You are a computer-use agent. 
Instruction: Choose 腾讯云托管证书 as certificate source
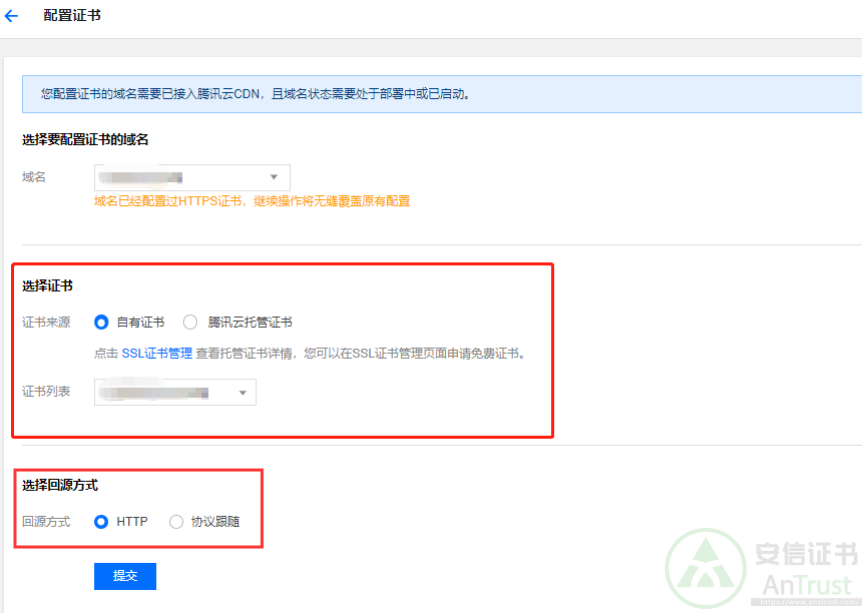(190, 322)
